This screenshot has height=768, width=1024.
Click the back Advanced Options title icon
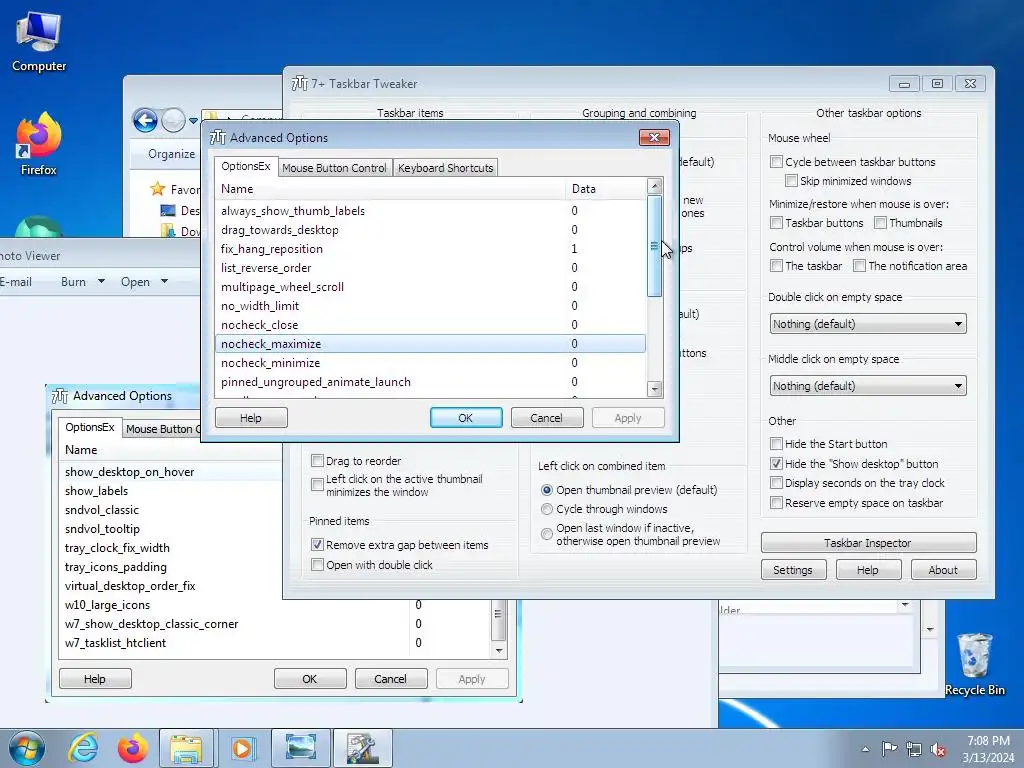[60, 396]
